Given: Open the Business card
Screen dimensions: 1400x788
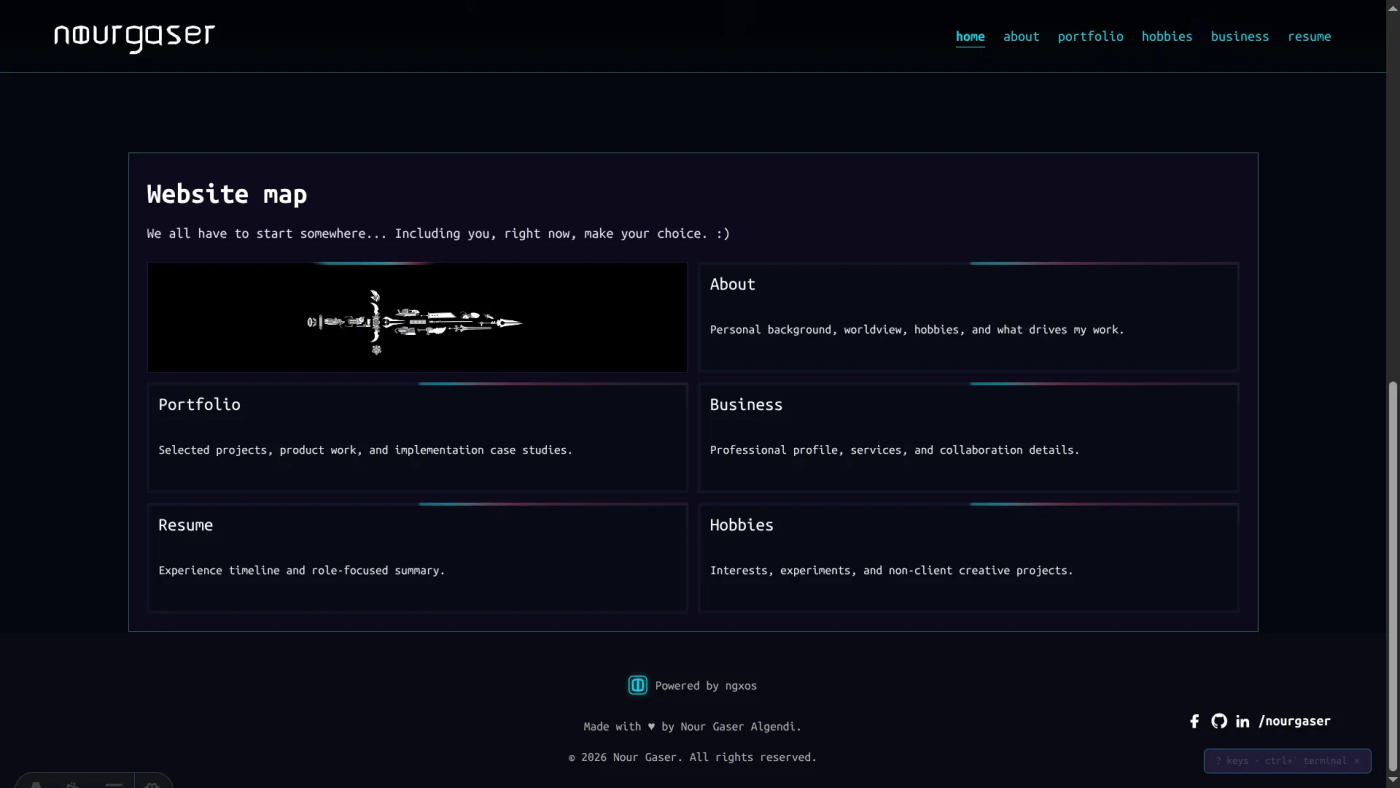Looking at the screenshot, I should (968, 438).
